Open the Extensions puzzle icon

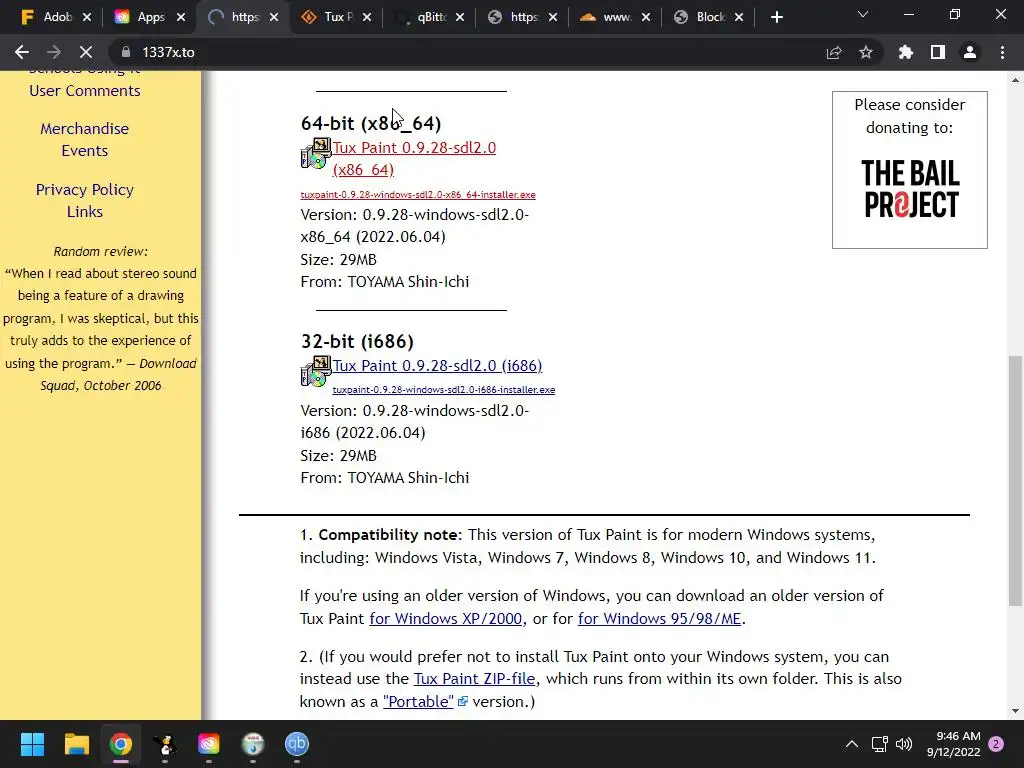tap(906, 52)
